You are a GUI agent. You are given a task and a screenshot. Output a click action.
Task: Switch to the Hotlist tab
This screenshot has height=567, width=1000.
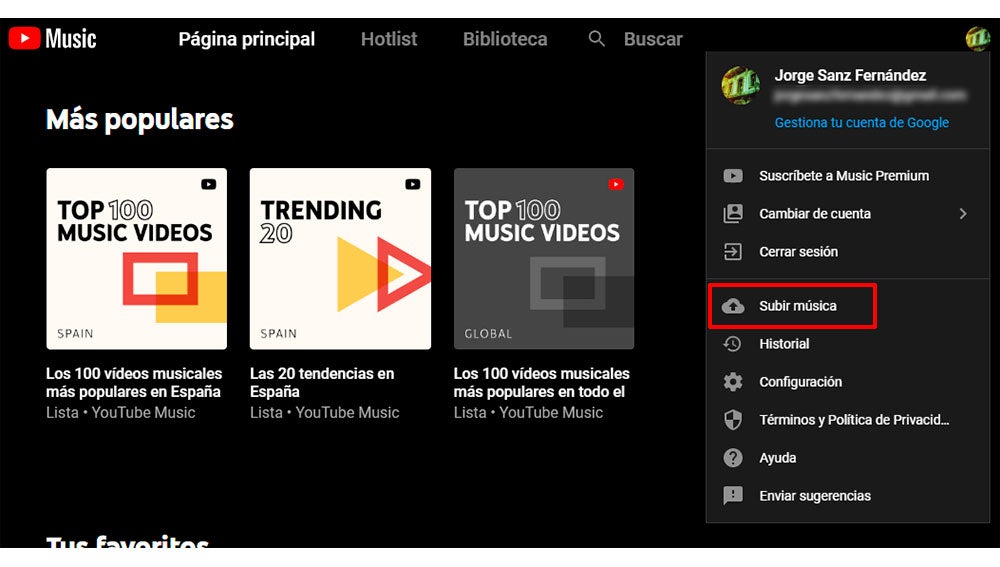tap(388, 39)
